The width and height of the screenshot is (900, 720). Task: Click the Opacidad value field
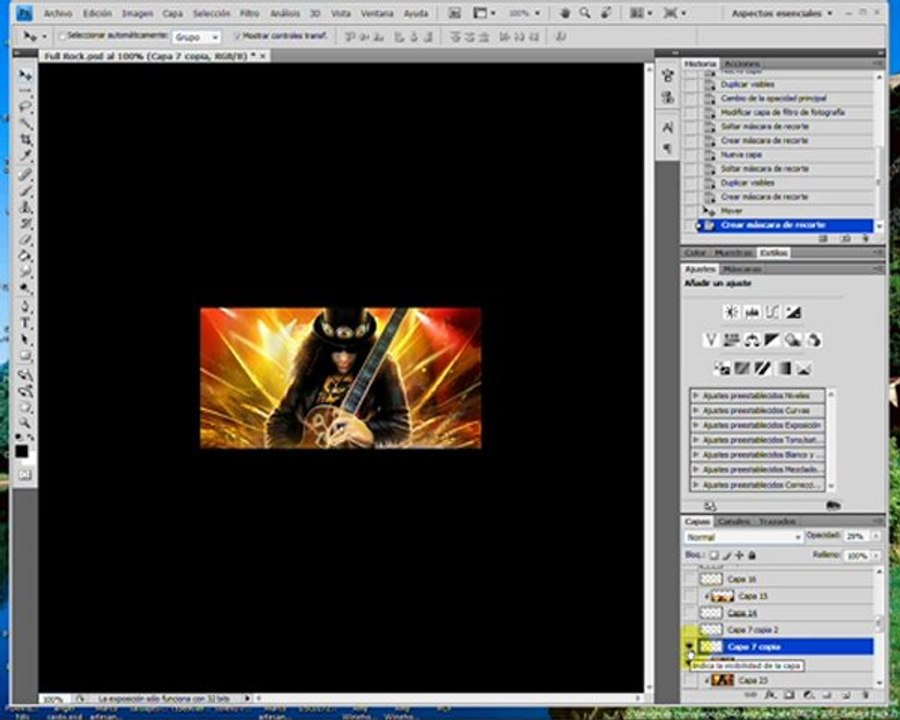pos(856,536)
